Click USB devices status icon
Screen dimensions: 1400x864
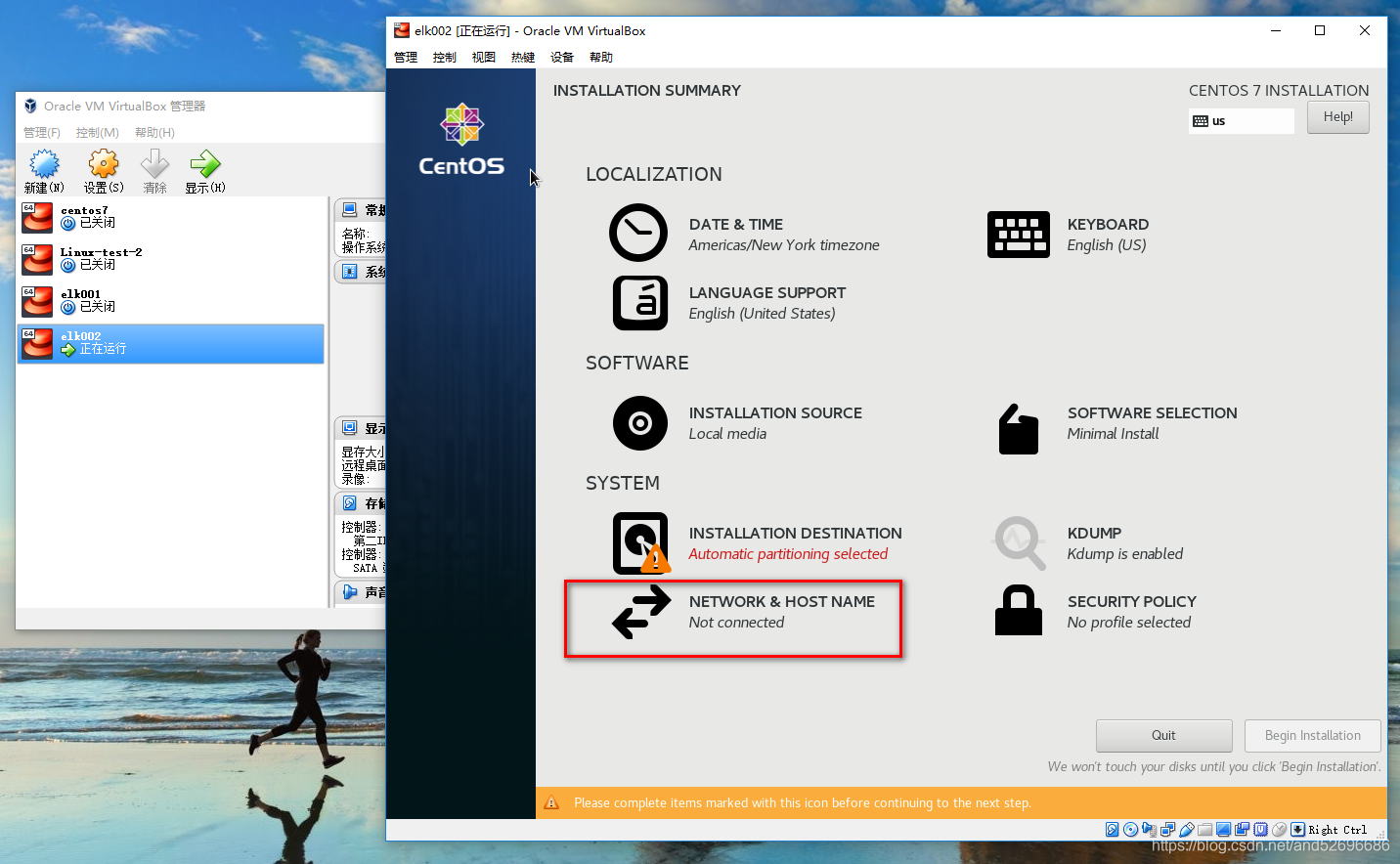pyautogui.click(x=1187, y=830)
